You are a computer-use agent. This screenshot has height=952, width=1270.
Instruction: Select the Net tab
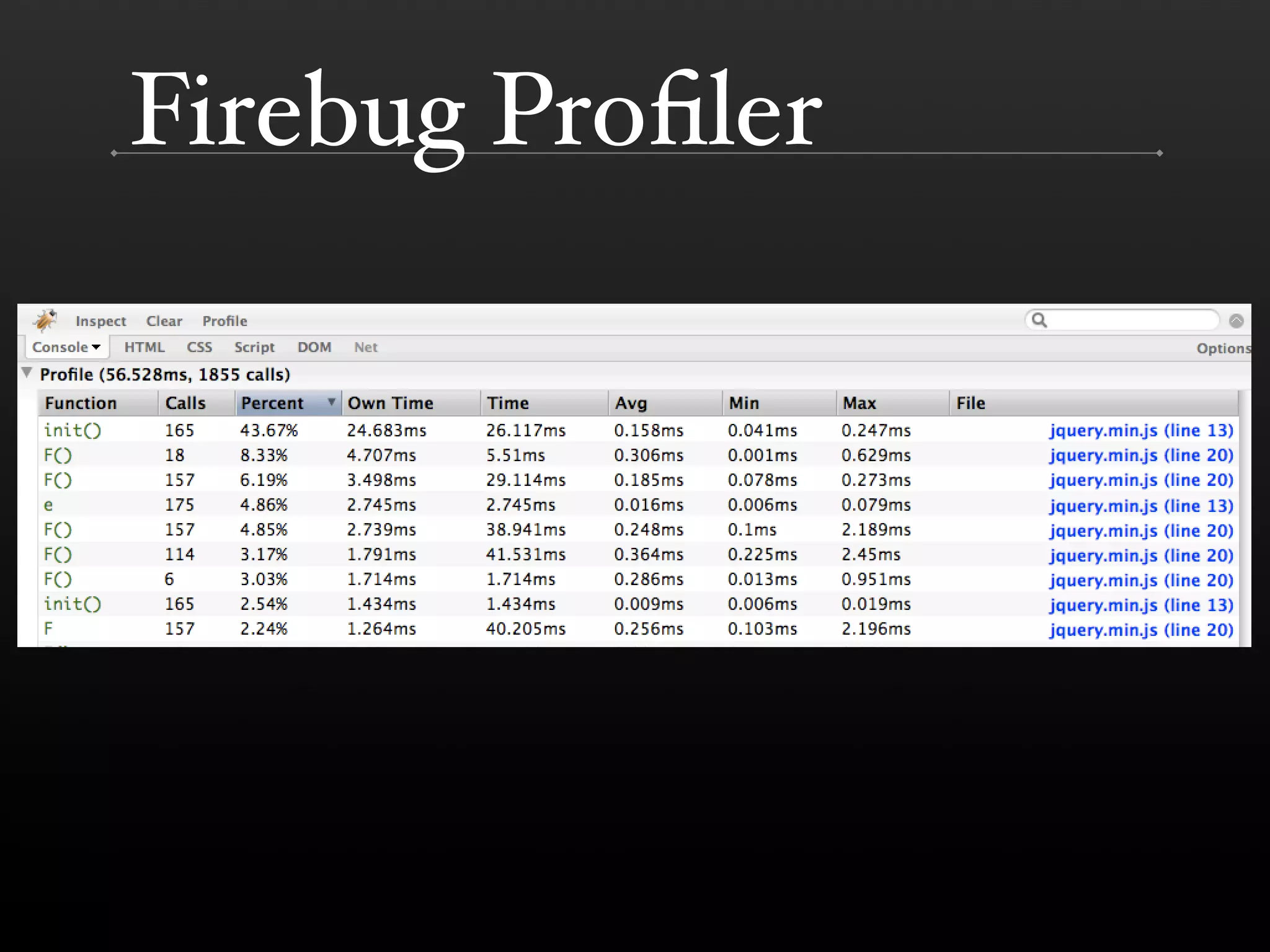[365, 348]
